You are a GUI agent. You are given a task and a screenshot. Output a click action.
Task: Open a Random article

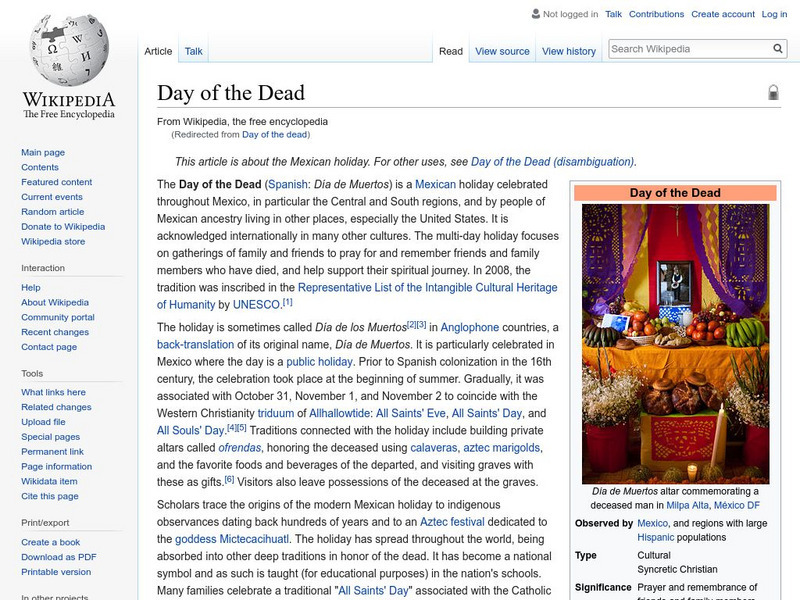tap(53, 211)
